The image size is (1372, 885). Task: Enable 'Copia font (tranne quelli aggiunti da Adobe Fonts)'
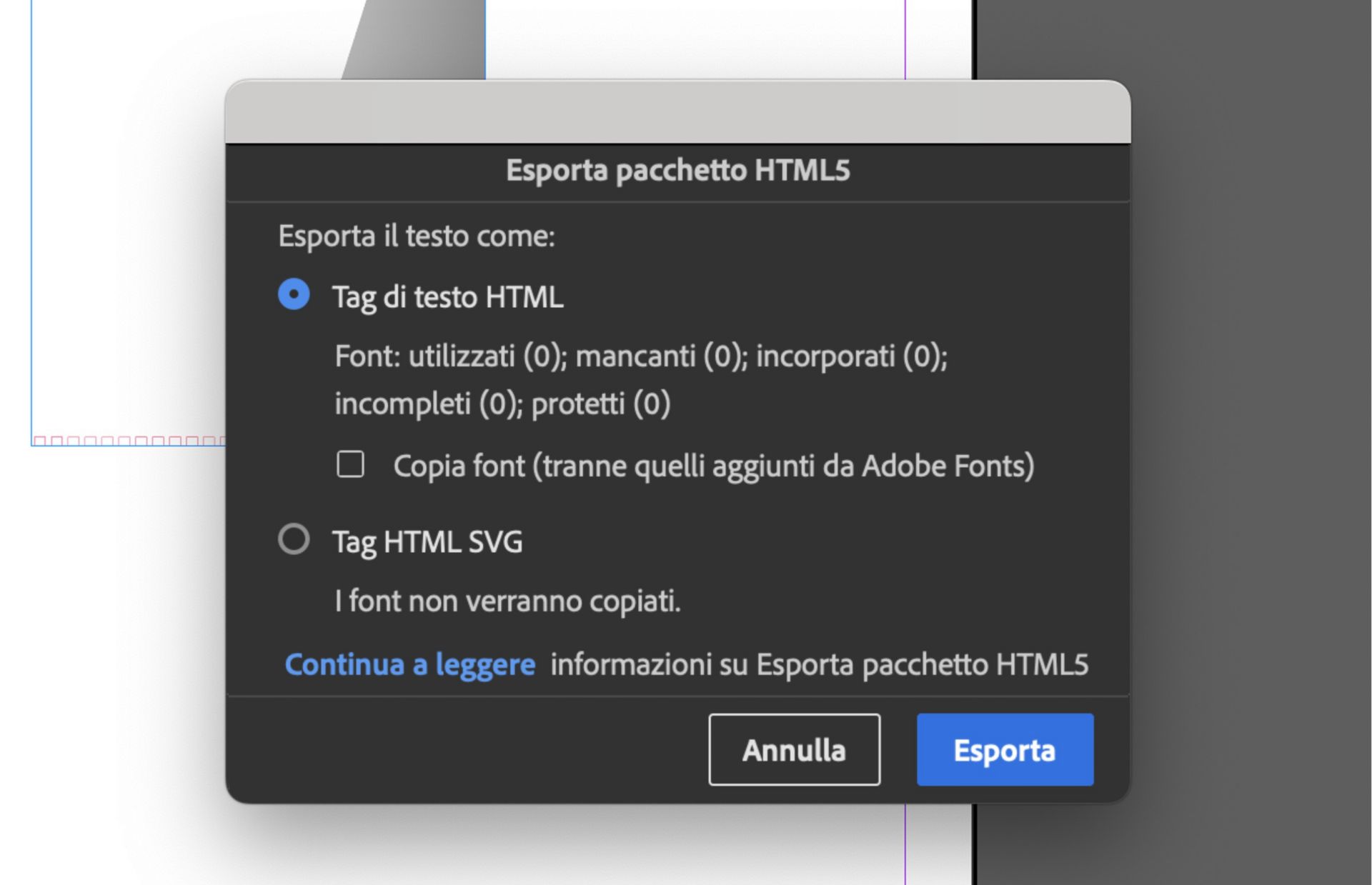point(349,465)
